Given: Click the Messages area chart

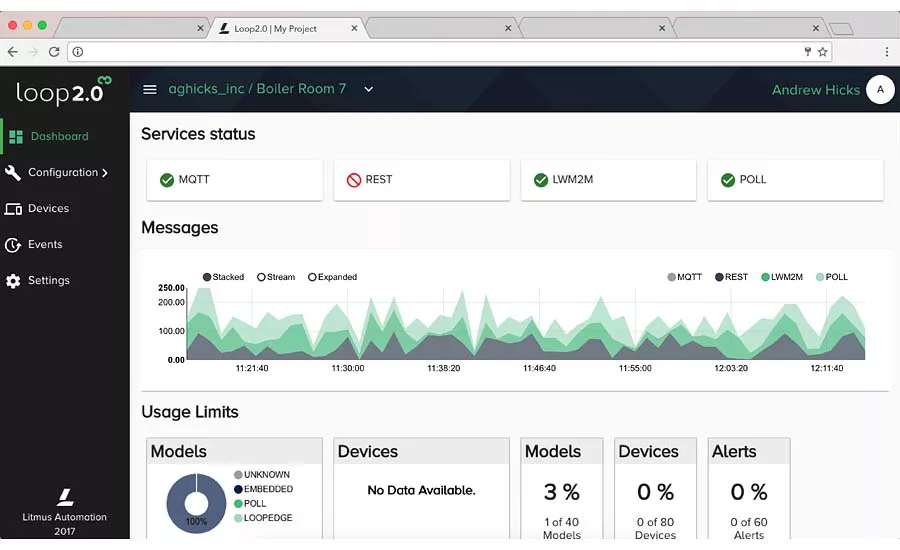Looking at the screenshot, I should [x=526, y=324].
